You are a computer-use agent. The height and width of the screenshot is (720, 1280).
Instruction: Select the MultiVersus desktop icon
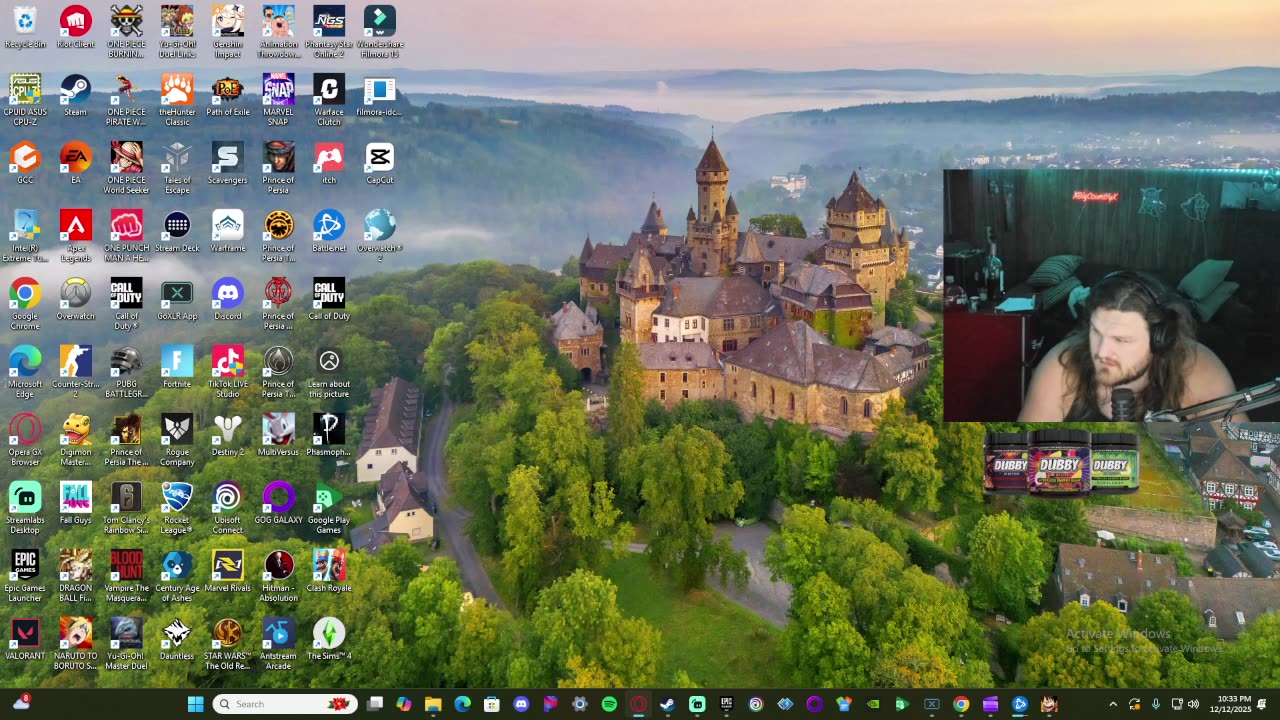278,436
